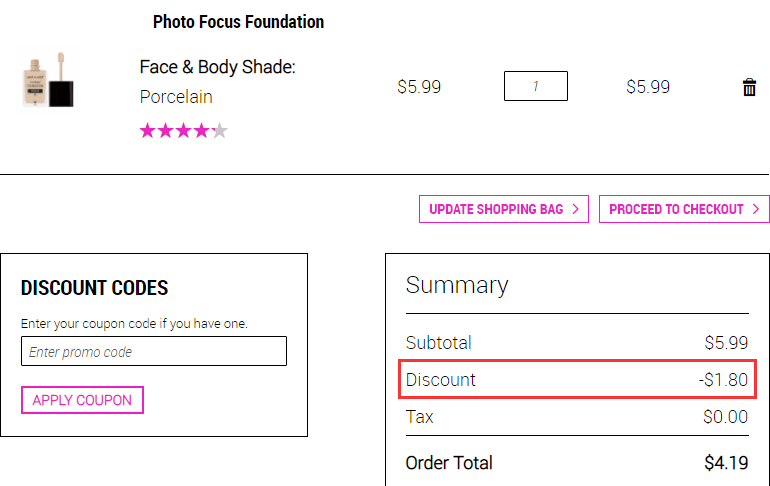This screenshot has width=770, height=486.
Task: Click the item unit price $5.99
Action: [419, 87]
